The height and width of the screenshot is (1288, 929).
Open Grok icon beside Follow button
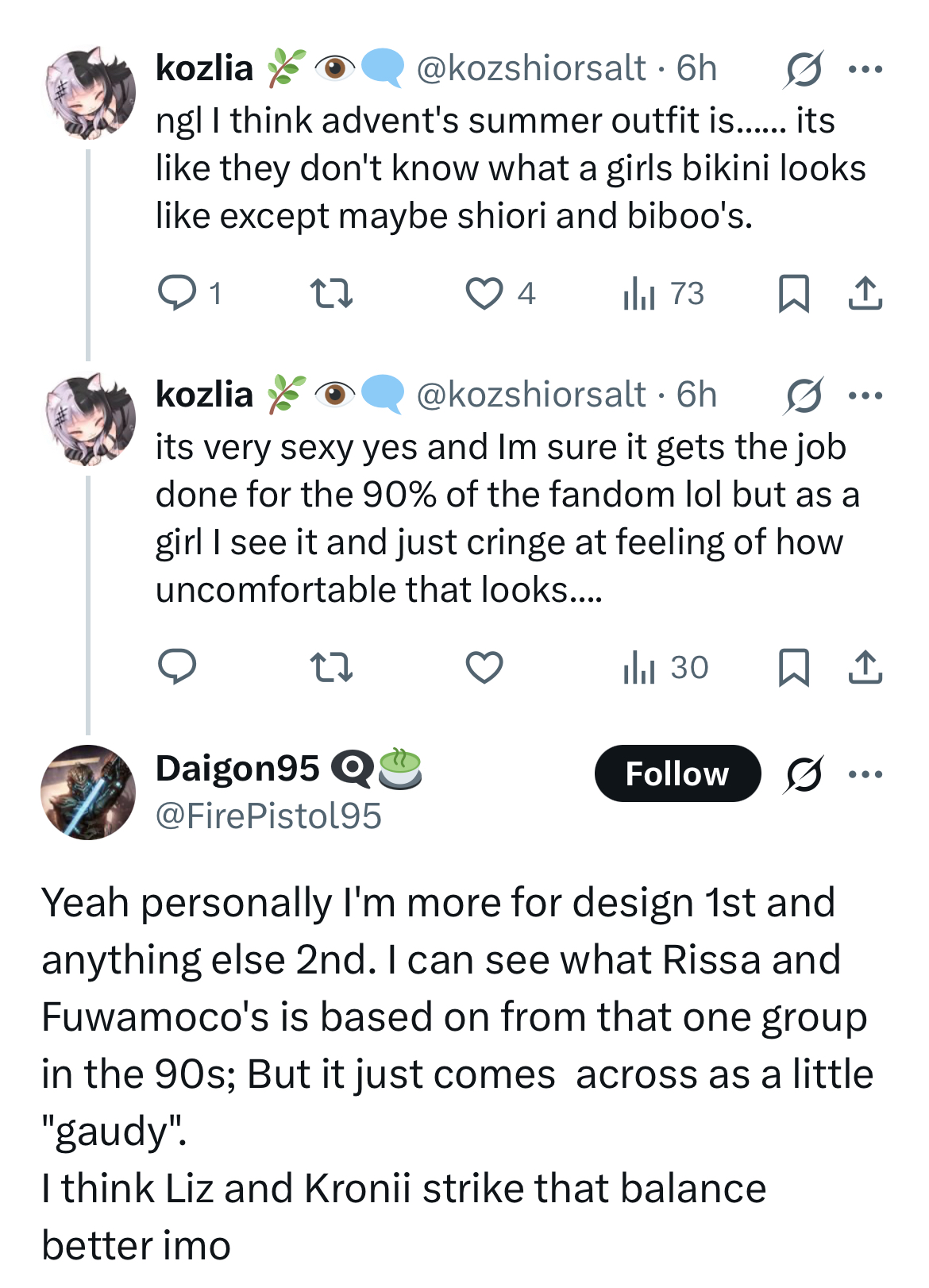click(804, 774)
